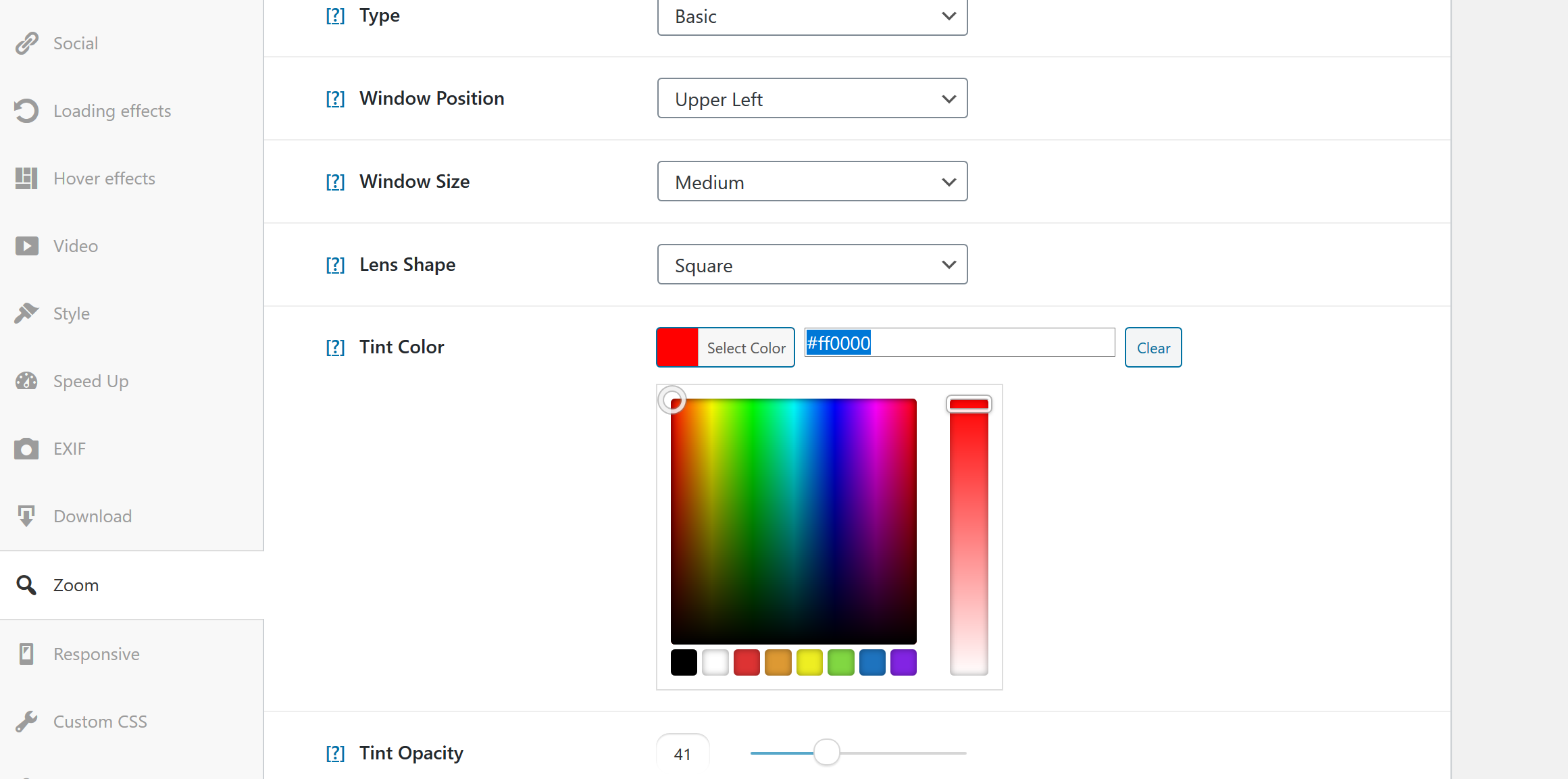
Task: Click in the hex color field #ff0000
Action: pyautogui.click(x=959, y=343)
